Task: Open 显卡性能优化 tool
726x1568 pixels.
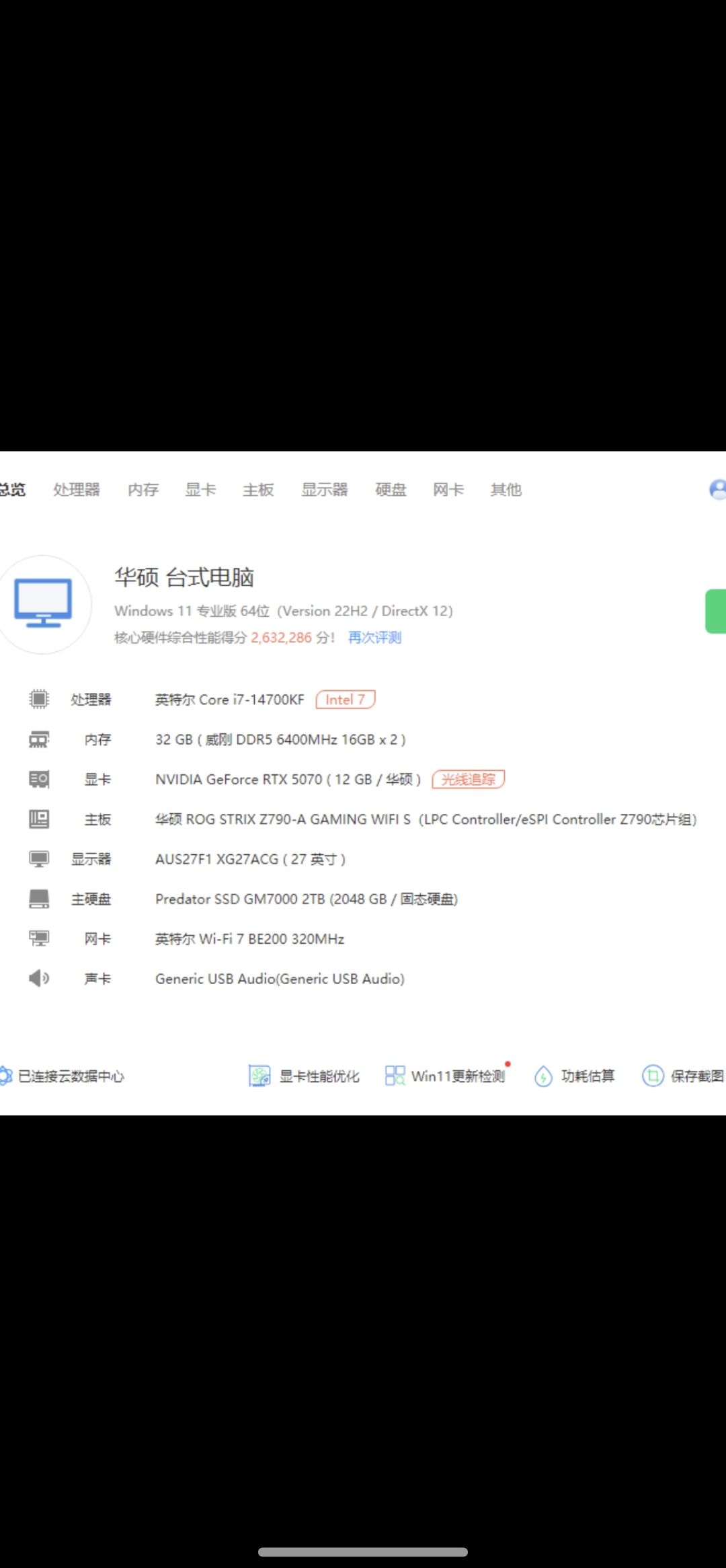Action: click(x=304, y=1076)
